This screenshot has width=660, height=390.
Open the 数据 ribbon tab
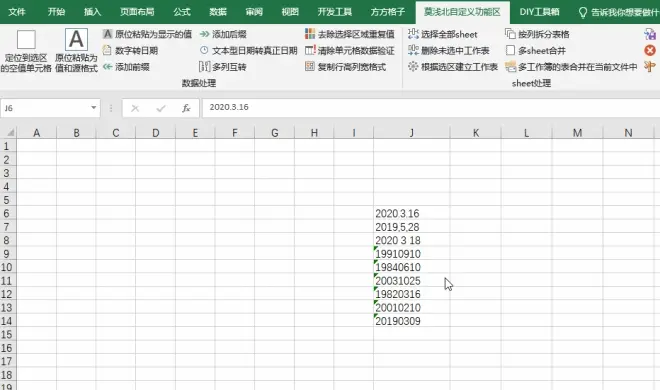pyautogui.click(x=218, y=12)
